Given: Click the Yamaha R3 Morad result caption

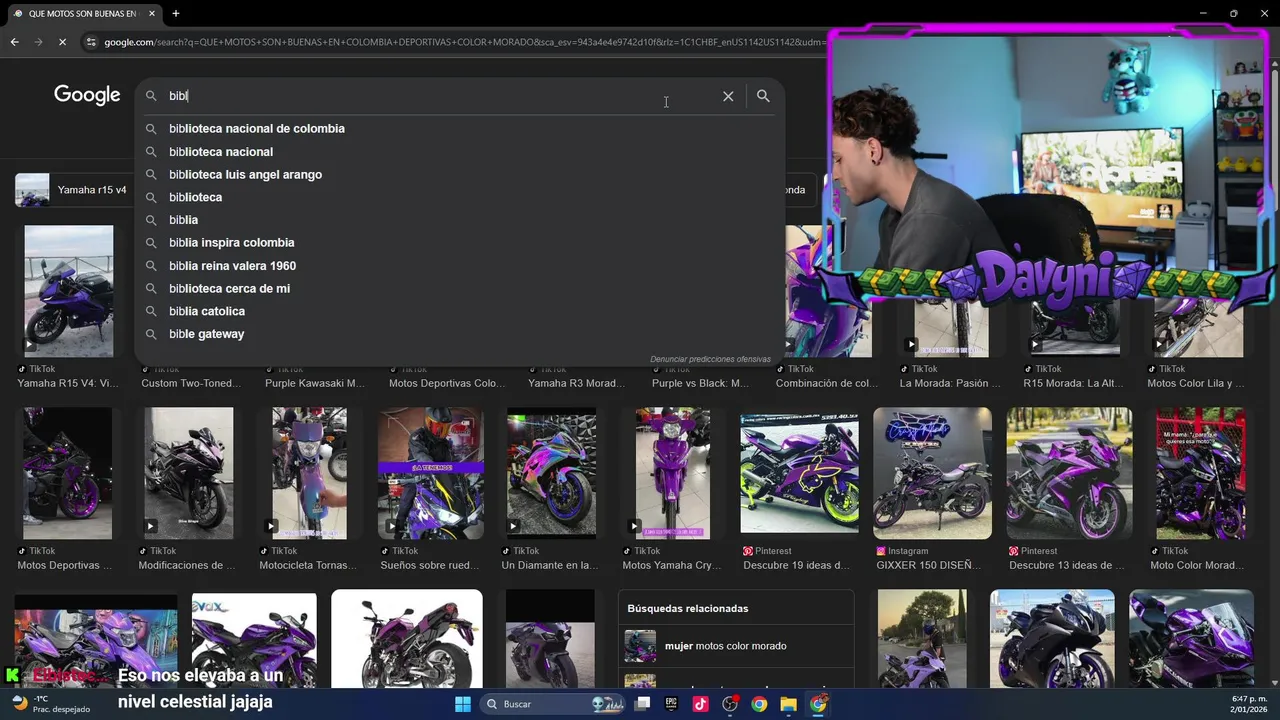Looking at the screenshot, I should point(577,383).
